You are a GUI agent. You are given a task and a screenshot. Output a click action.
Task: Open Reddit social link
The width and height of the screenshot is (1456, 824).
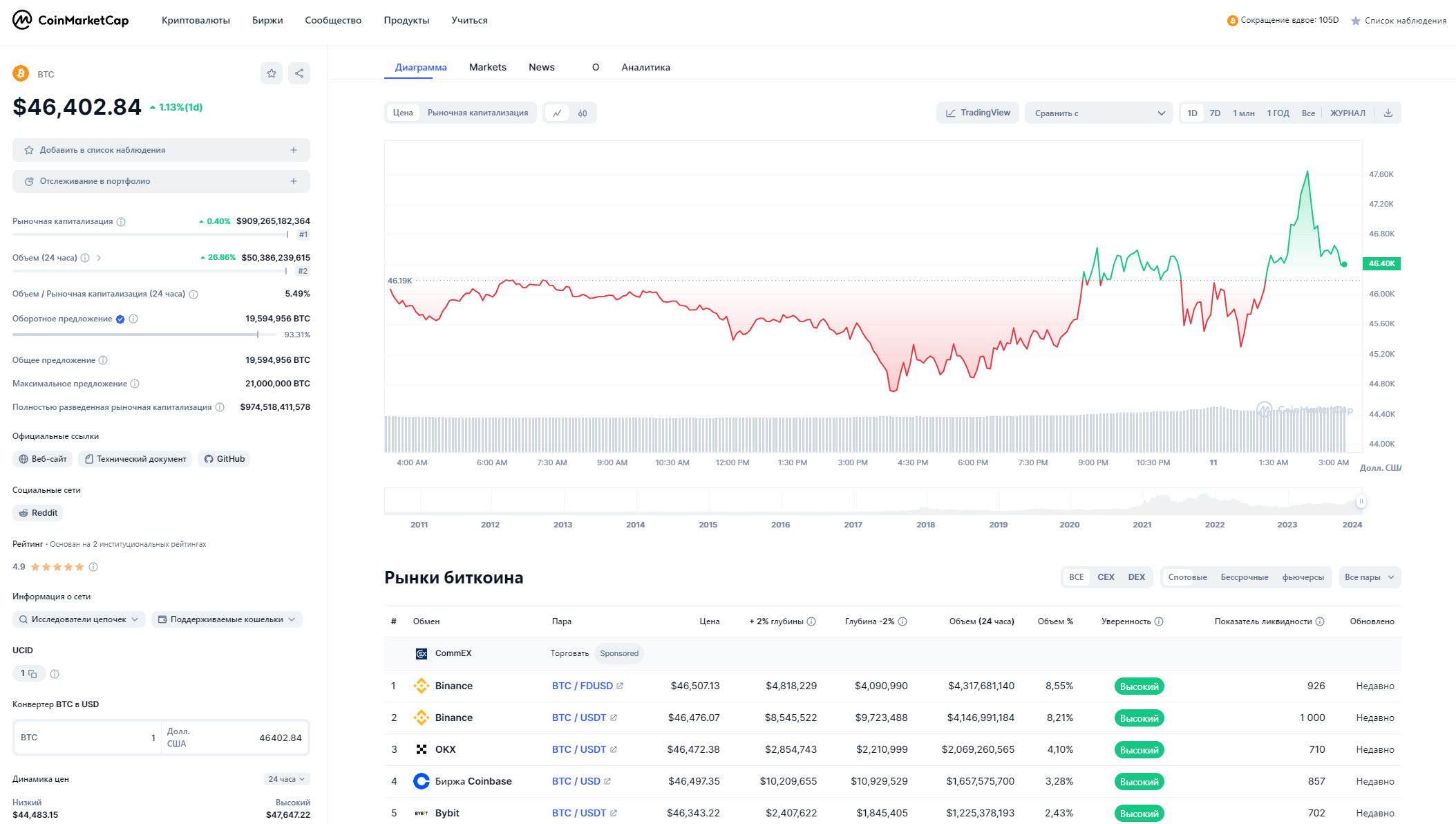pyautogui.click(x=37, y=513)
